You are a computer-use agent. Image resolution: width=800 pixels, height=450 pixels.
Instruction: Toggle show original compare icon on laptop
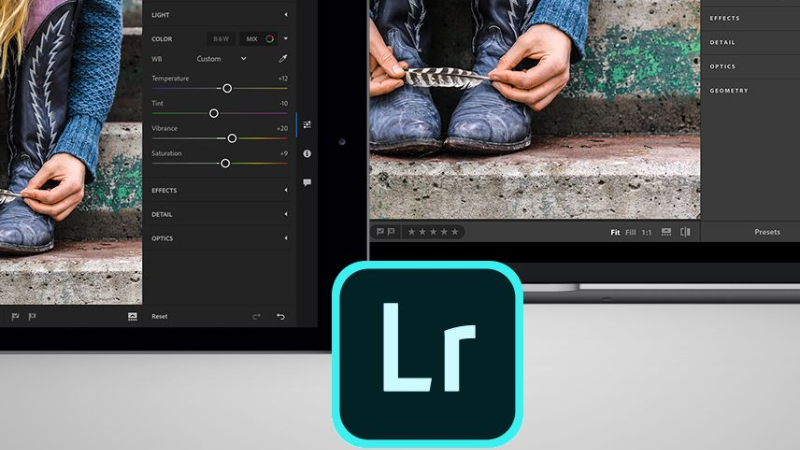686,232
